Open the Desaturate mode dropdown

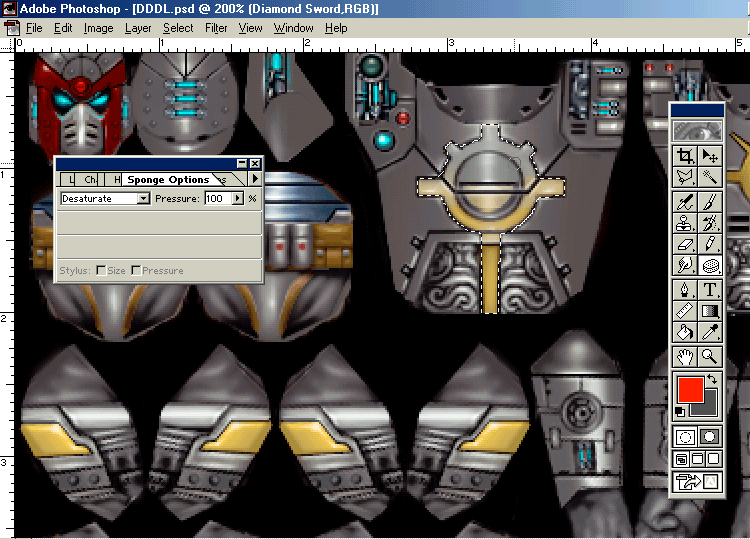[143, 199]
